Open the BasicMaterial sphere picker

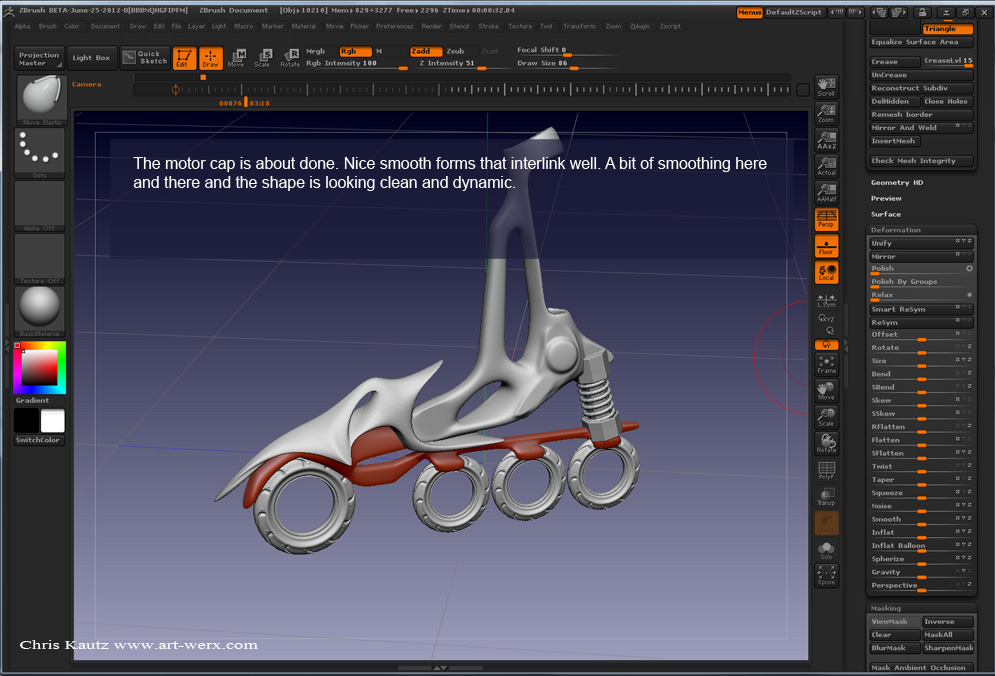point(40,311)
